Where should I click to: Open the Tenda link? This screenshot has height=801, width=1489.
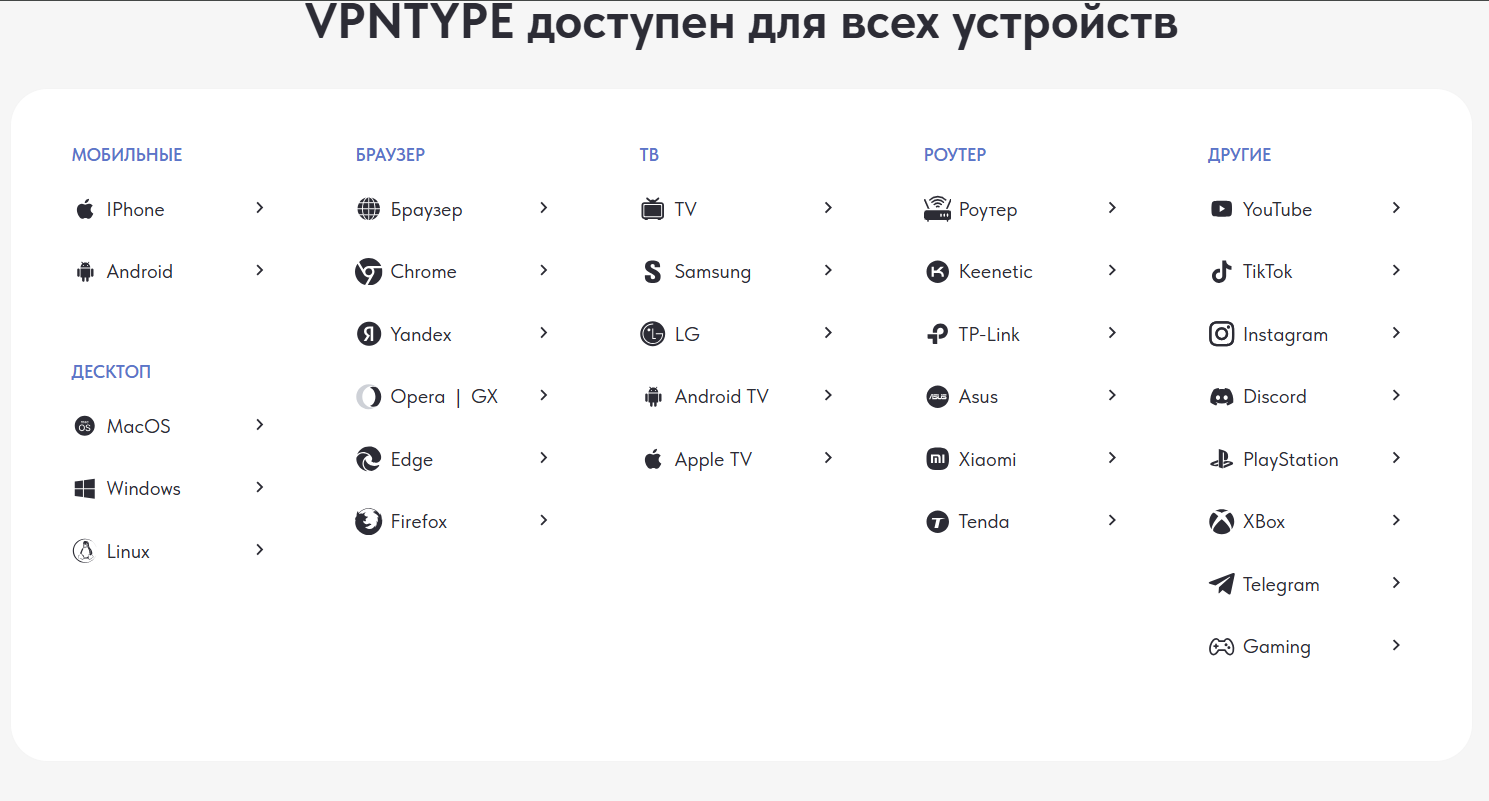tap(984, 522)
